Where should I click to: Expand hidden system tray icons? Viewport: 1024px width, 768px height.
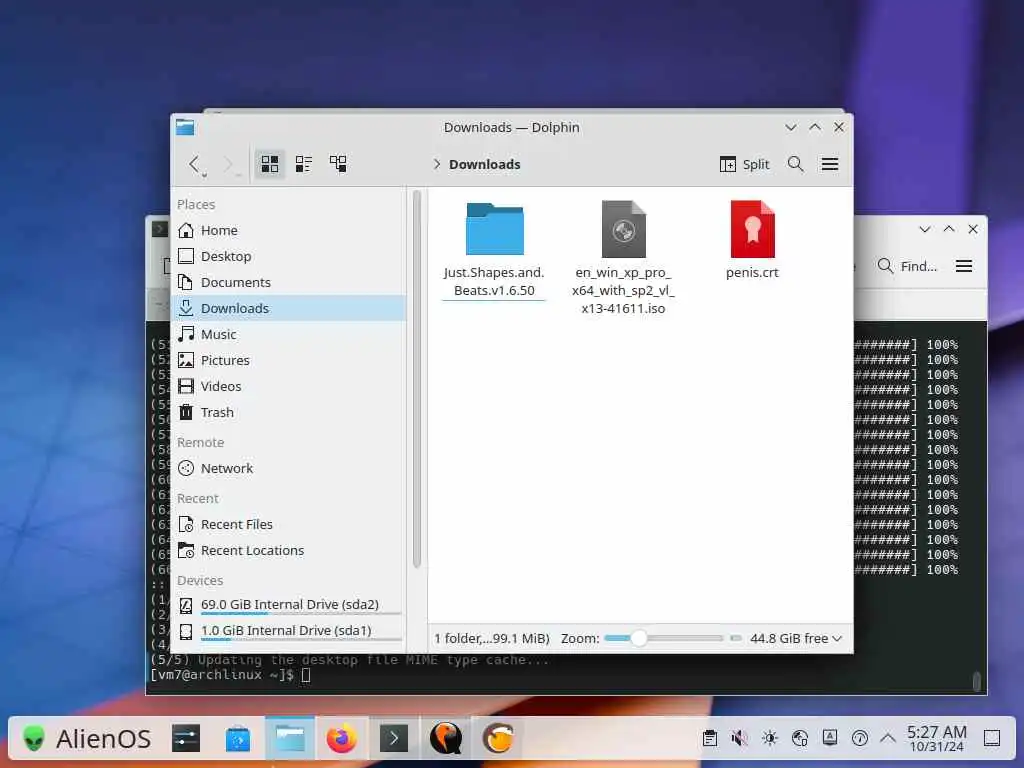[x=888, y=739]
